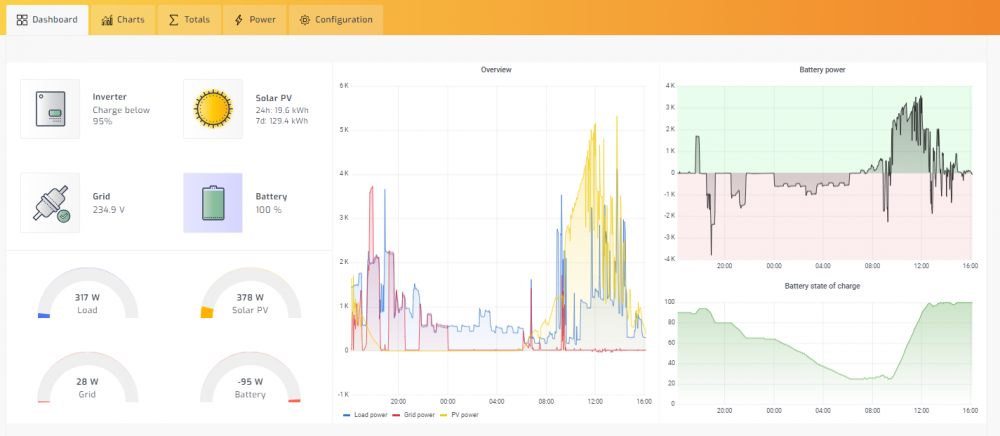Click the Grid heading text

pos(101,196)
